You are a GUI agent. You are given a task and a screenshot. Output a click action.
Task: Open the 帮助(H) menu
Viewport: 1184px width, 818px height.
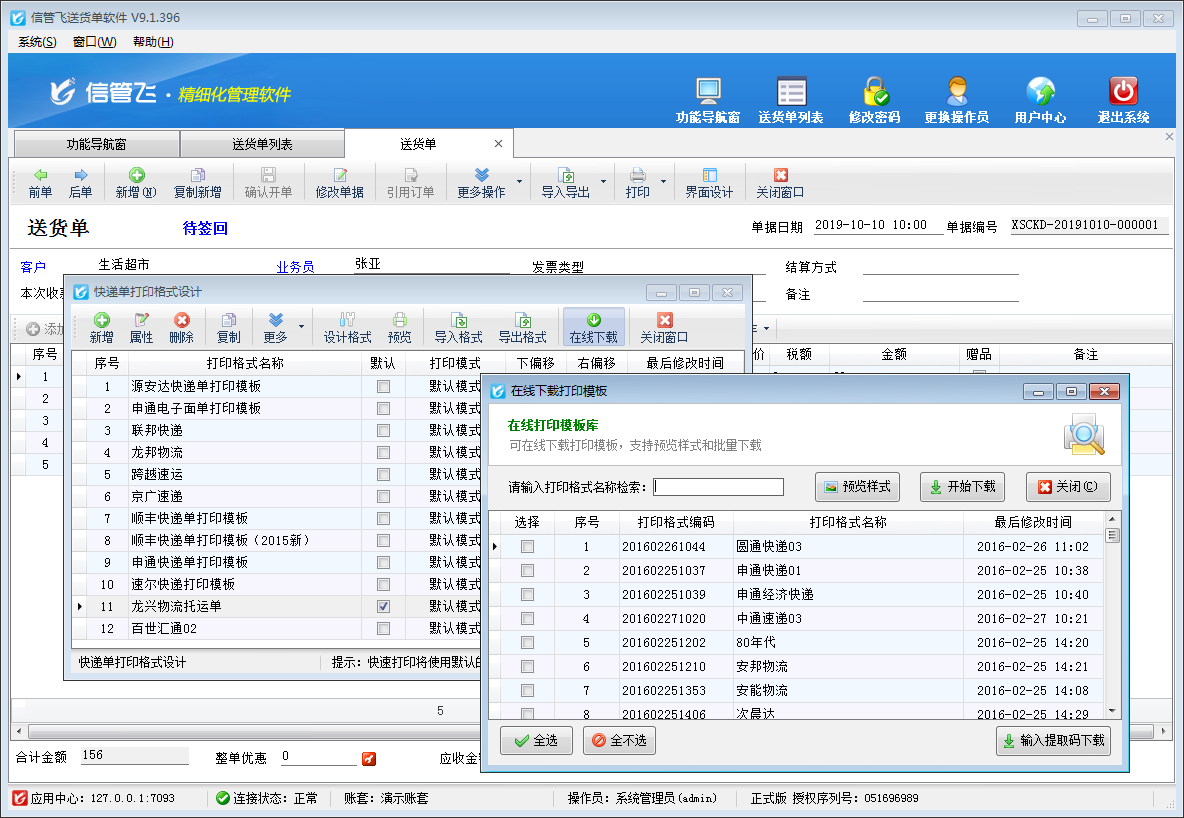click(x=153, y=42)
